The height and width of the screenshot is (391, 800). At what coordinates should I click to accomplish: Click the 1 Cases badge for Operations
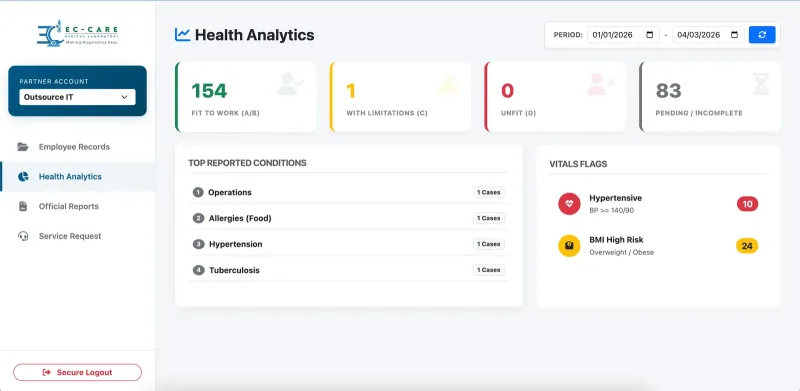tap(489, 192)
